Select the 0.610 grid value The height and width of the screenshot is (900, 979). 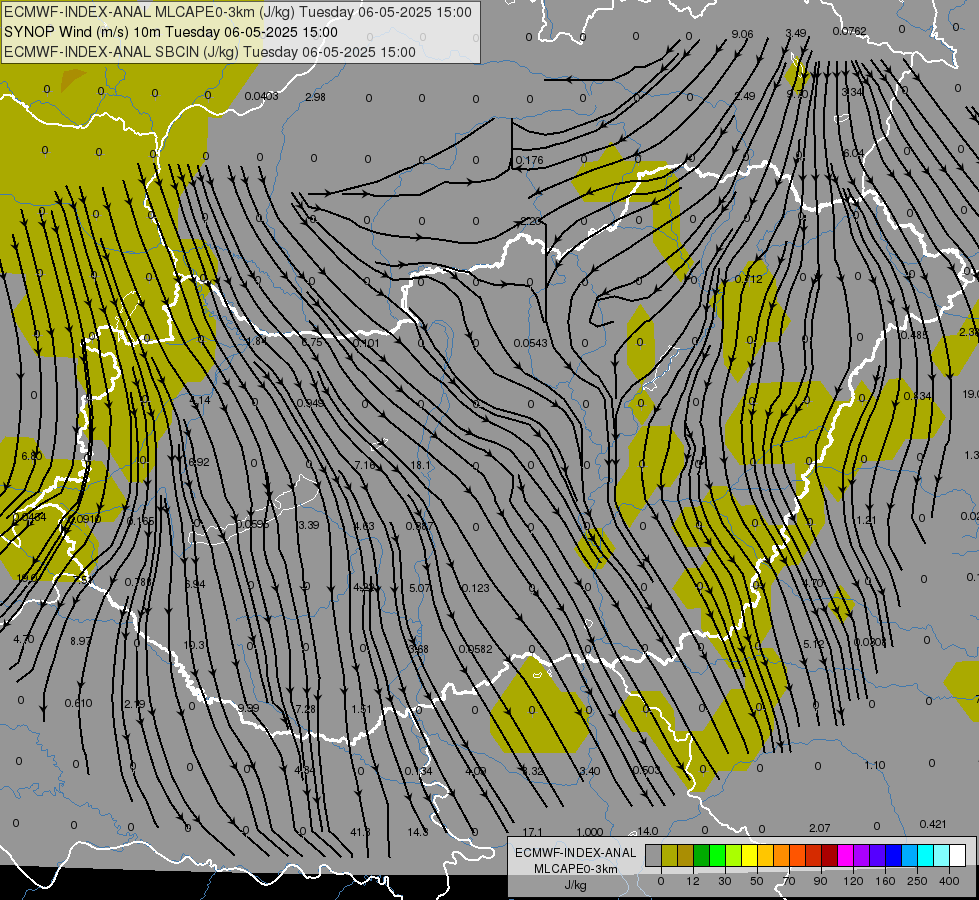point(79,703)
